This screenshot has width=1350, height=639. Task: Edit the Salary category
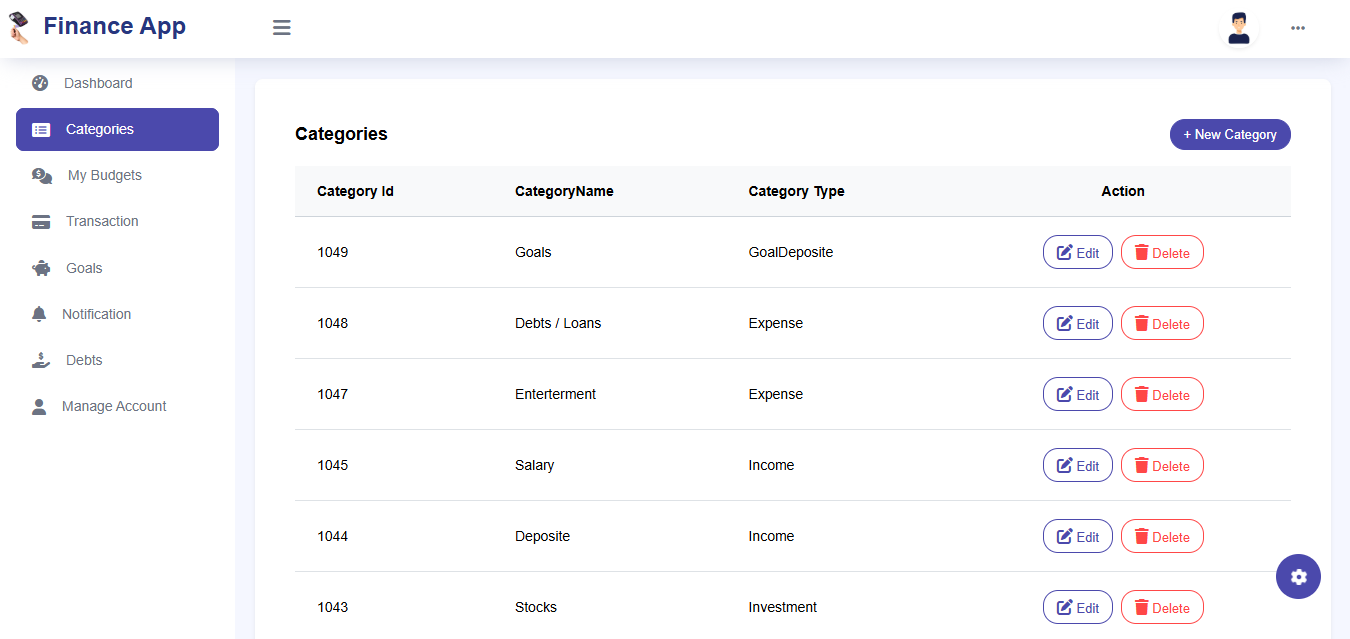click(1077, 465)
